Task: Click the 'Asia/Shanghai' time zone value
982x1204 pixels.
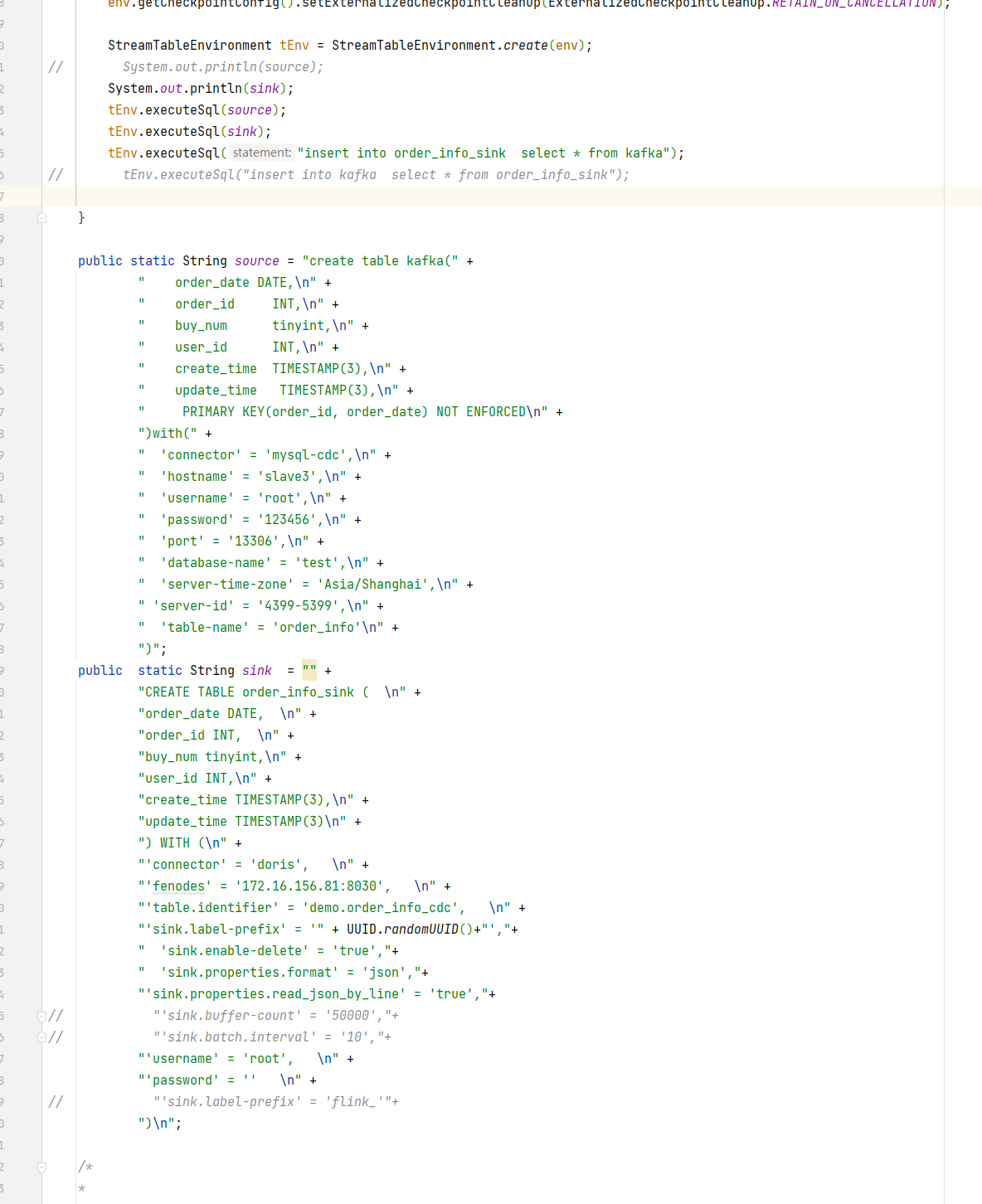Action: point(372,585)
